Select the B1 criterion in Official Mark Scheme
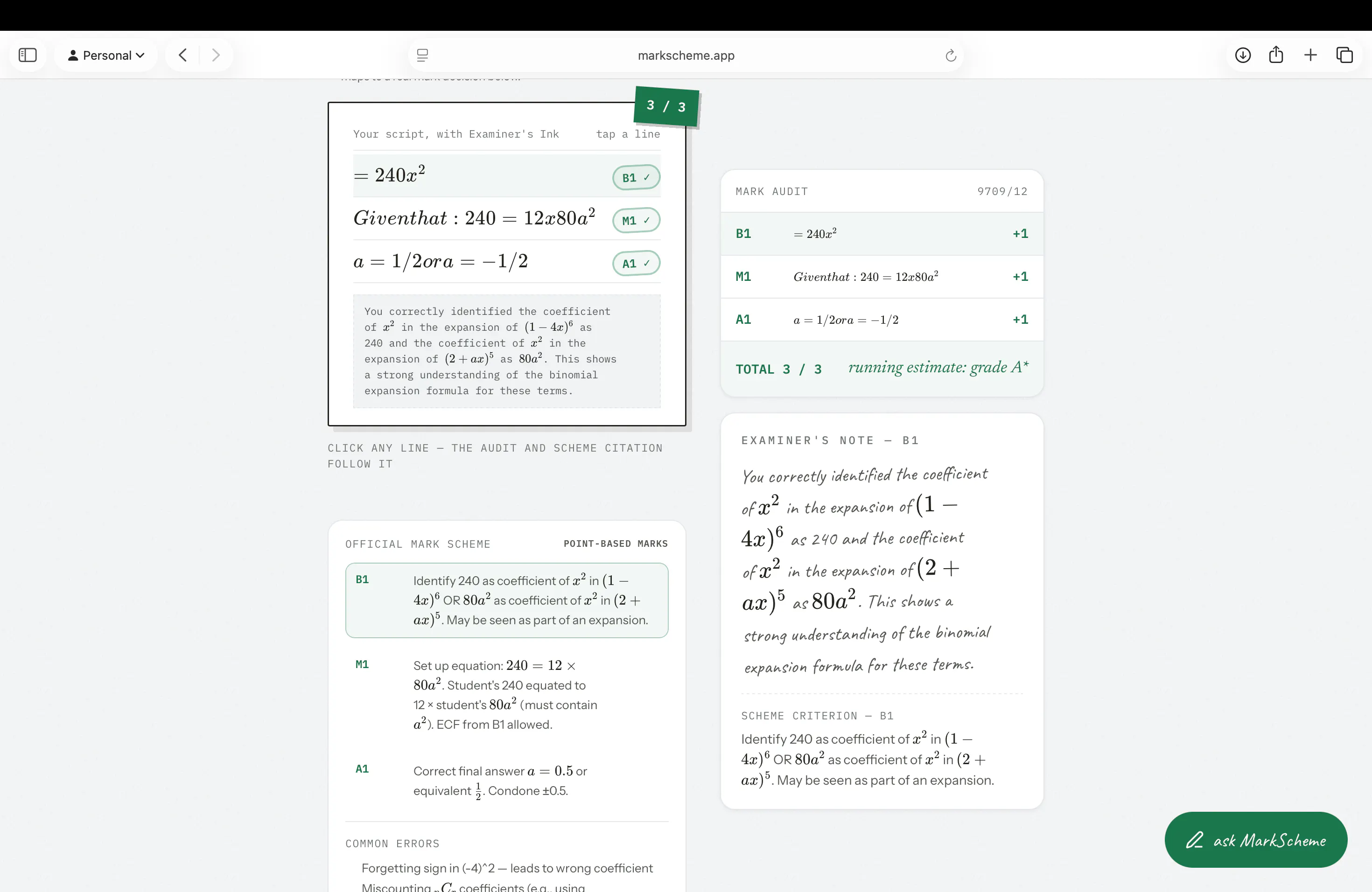The image size is (1372, 892). 507,600
